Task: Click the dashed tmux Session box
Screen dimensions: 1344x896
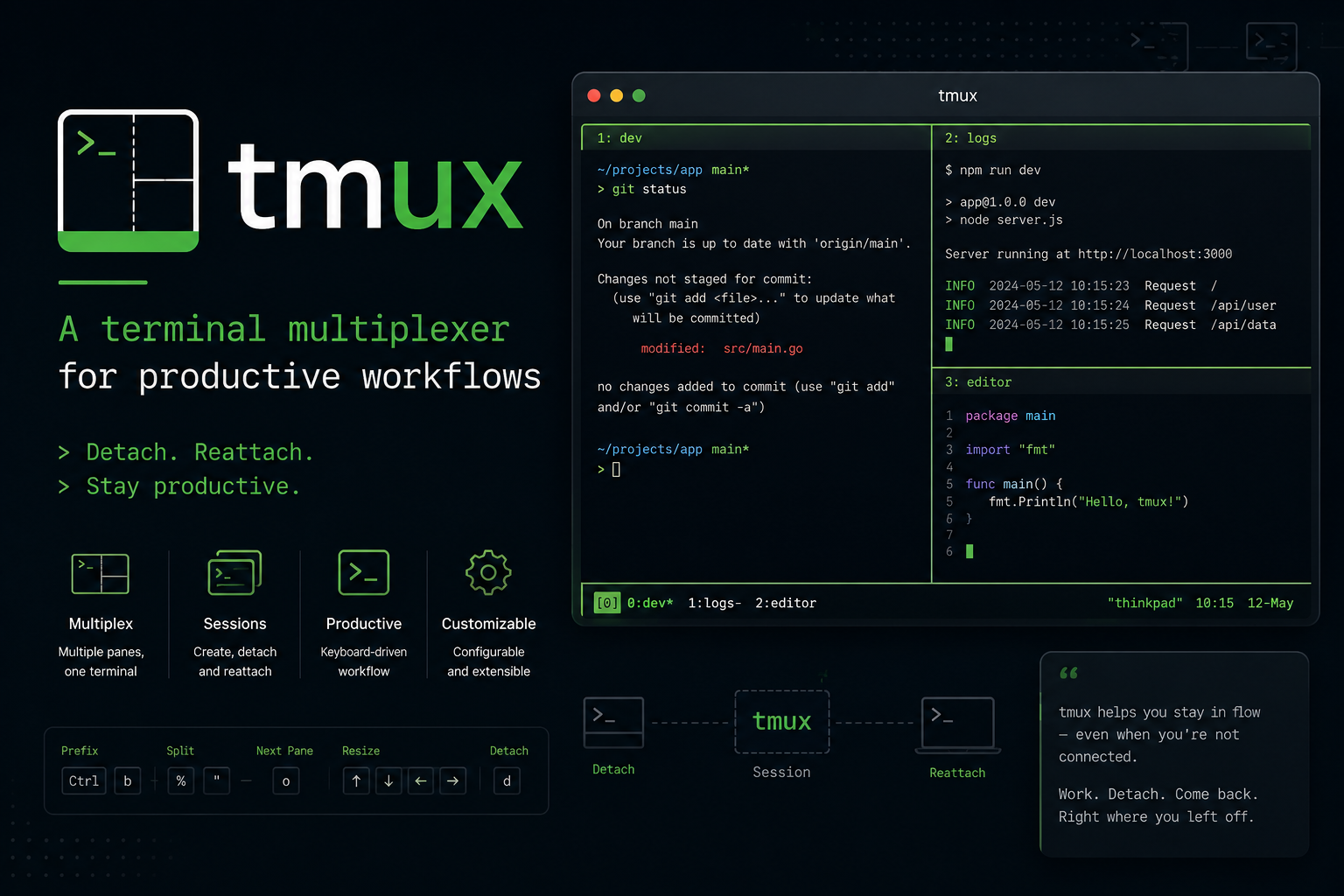Action: coord(782,722)
